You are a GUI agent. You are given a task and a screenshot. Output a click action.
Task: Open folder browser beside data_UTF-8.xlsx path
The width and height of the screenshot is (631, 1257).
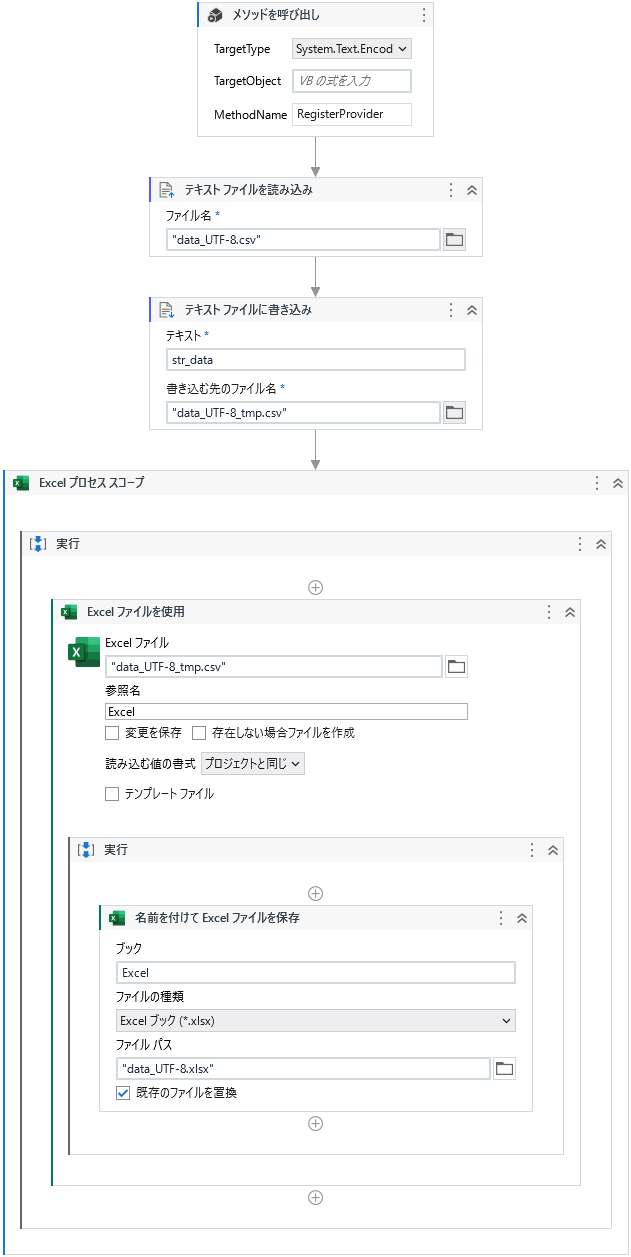click(x=504, y=1068)
